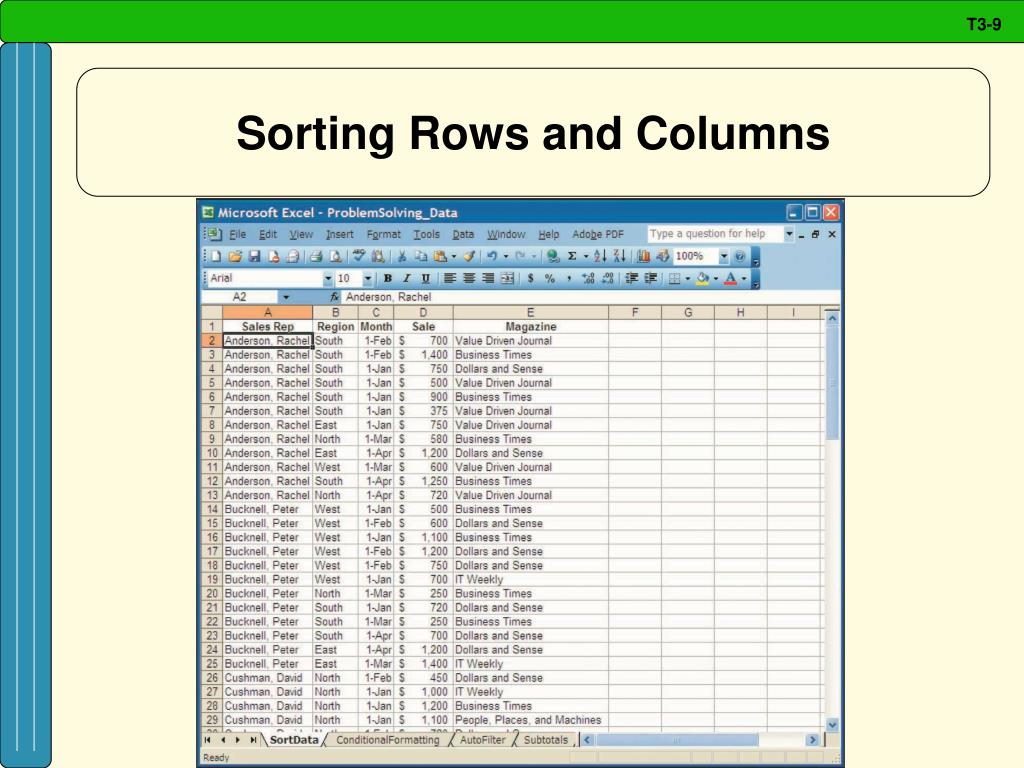This screenshot has width=1024, height=768.
Task: Click the horizontal scrollbar thumb
Action: click(677, 740)
